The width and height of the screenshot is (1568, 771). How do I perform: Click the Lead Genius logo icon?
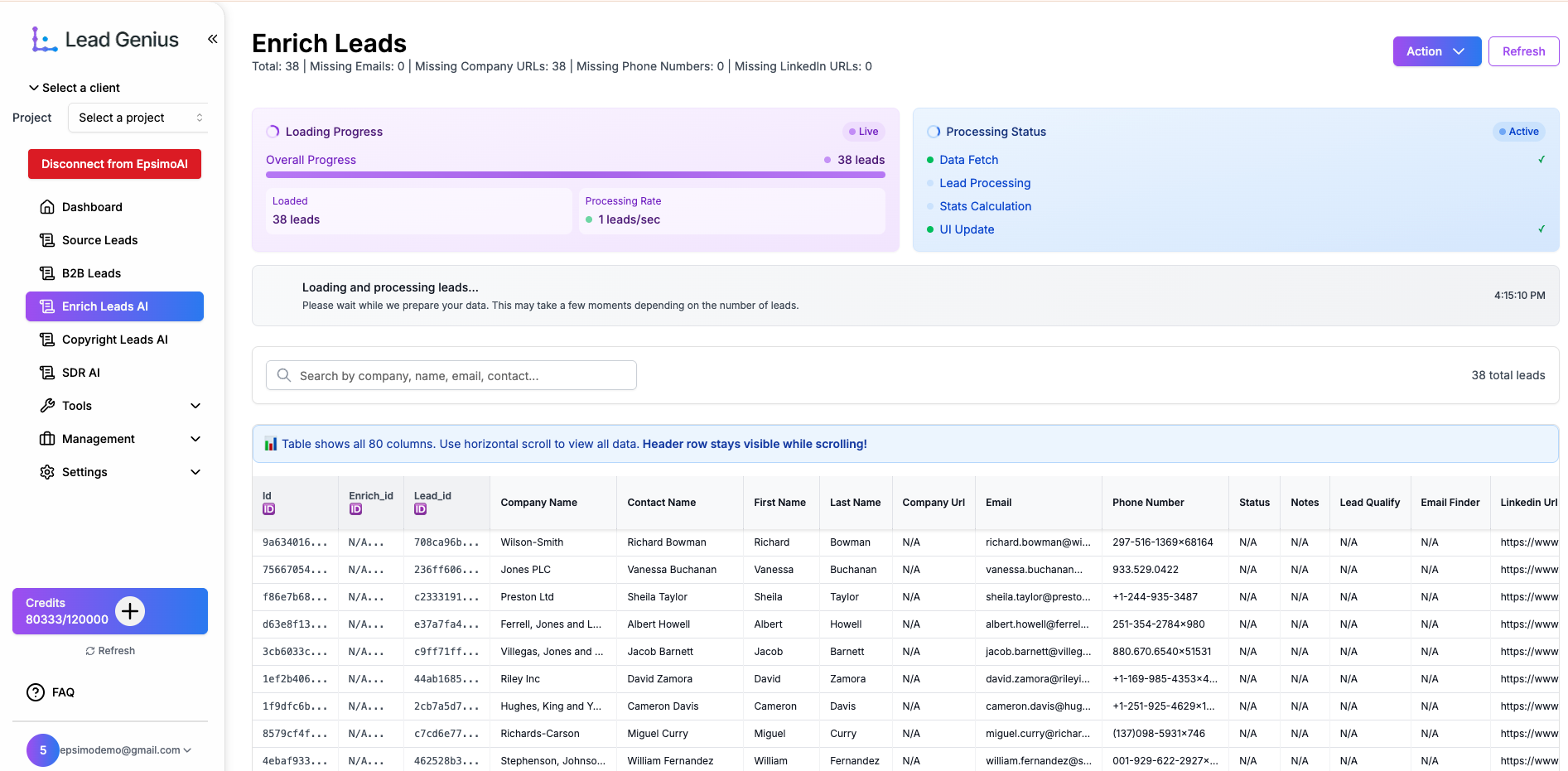[44, 40]
